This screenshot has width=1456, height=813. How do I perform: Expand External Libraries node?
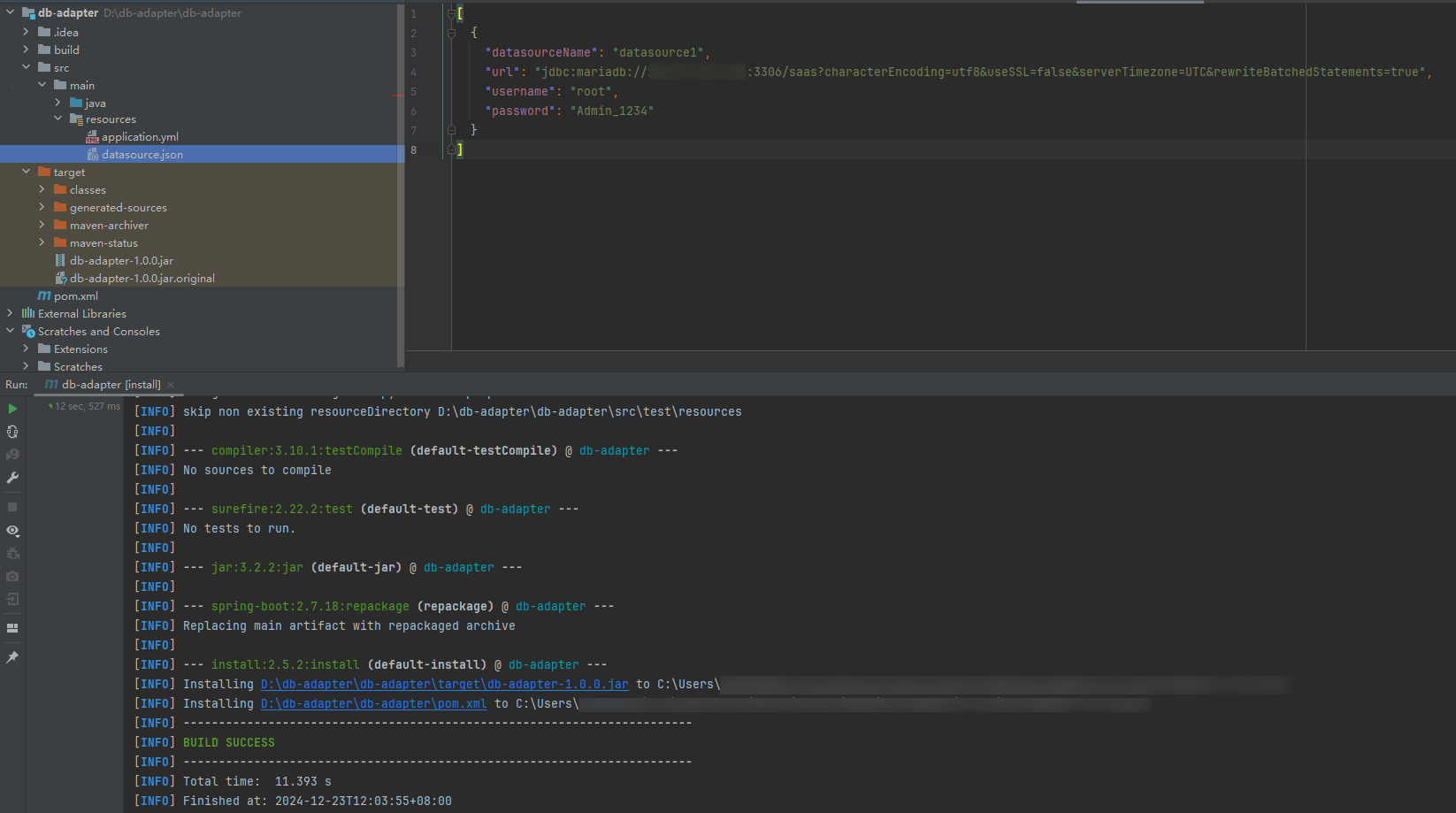click(10, 313)
